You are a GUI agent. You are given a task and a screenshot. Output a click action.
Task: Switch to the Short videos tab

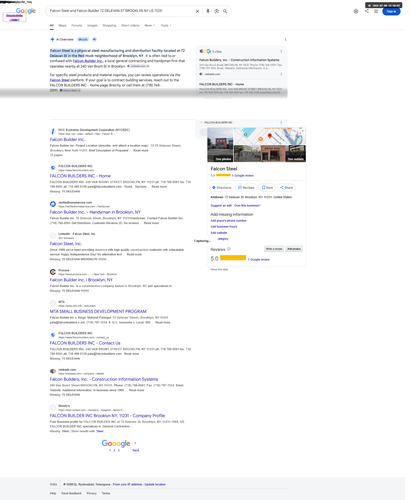click(130, 25)
